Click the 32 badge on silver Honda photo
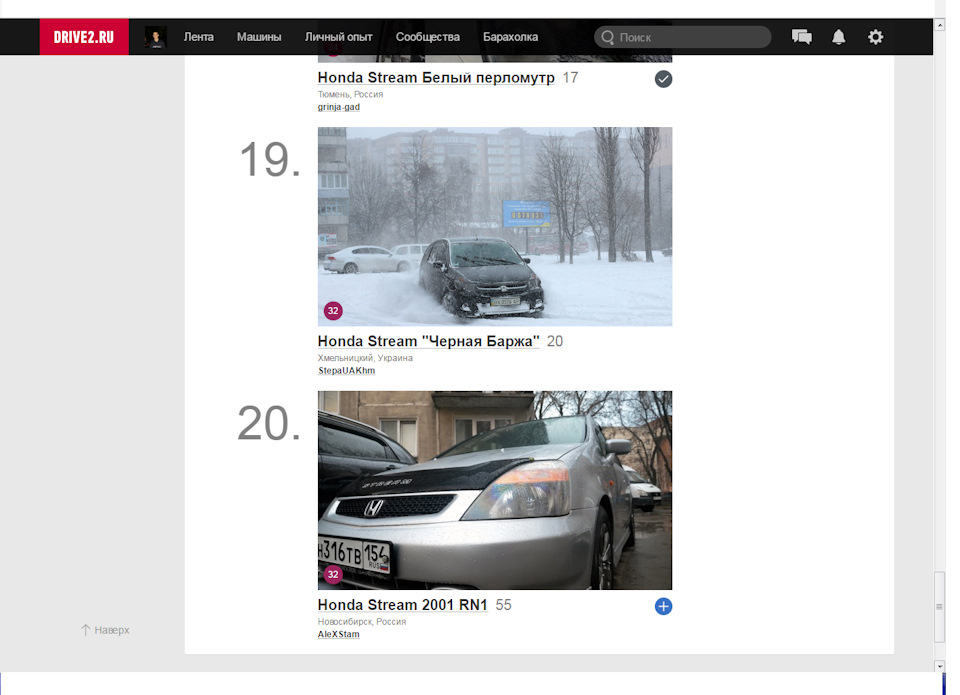Image resolution: width=960 pixels, height=695 pixels. (333, 574)
